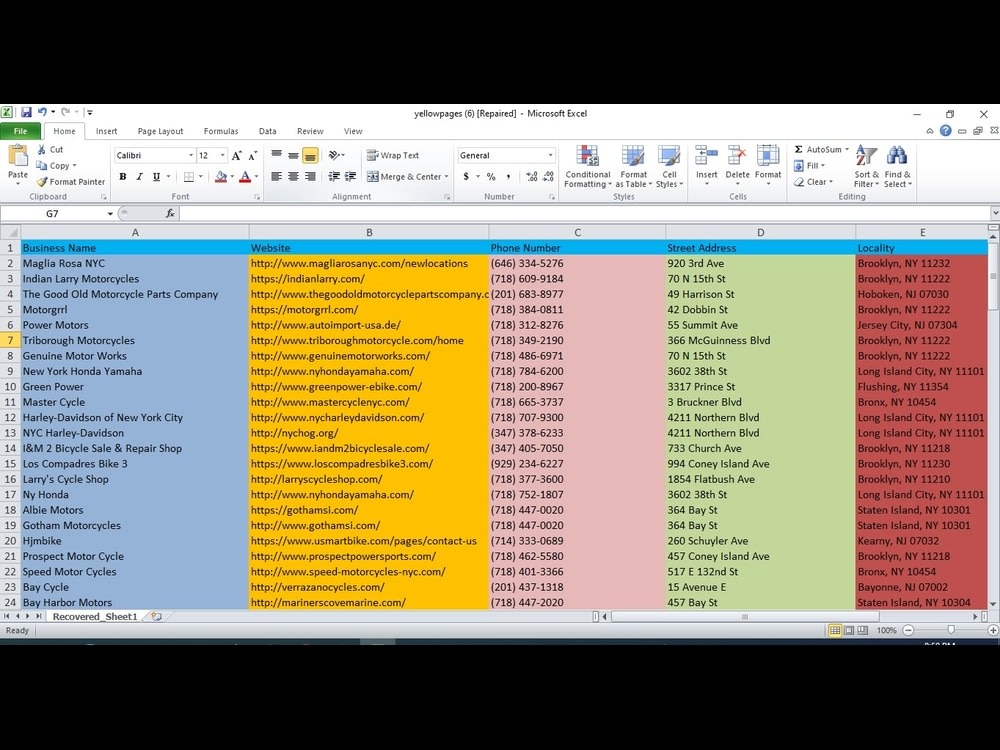Screen dimensions: 1000x750
Task: Click the Save icon in quick access toolbar
Action: (26, 112)
